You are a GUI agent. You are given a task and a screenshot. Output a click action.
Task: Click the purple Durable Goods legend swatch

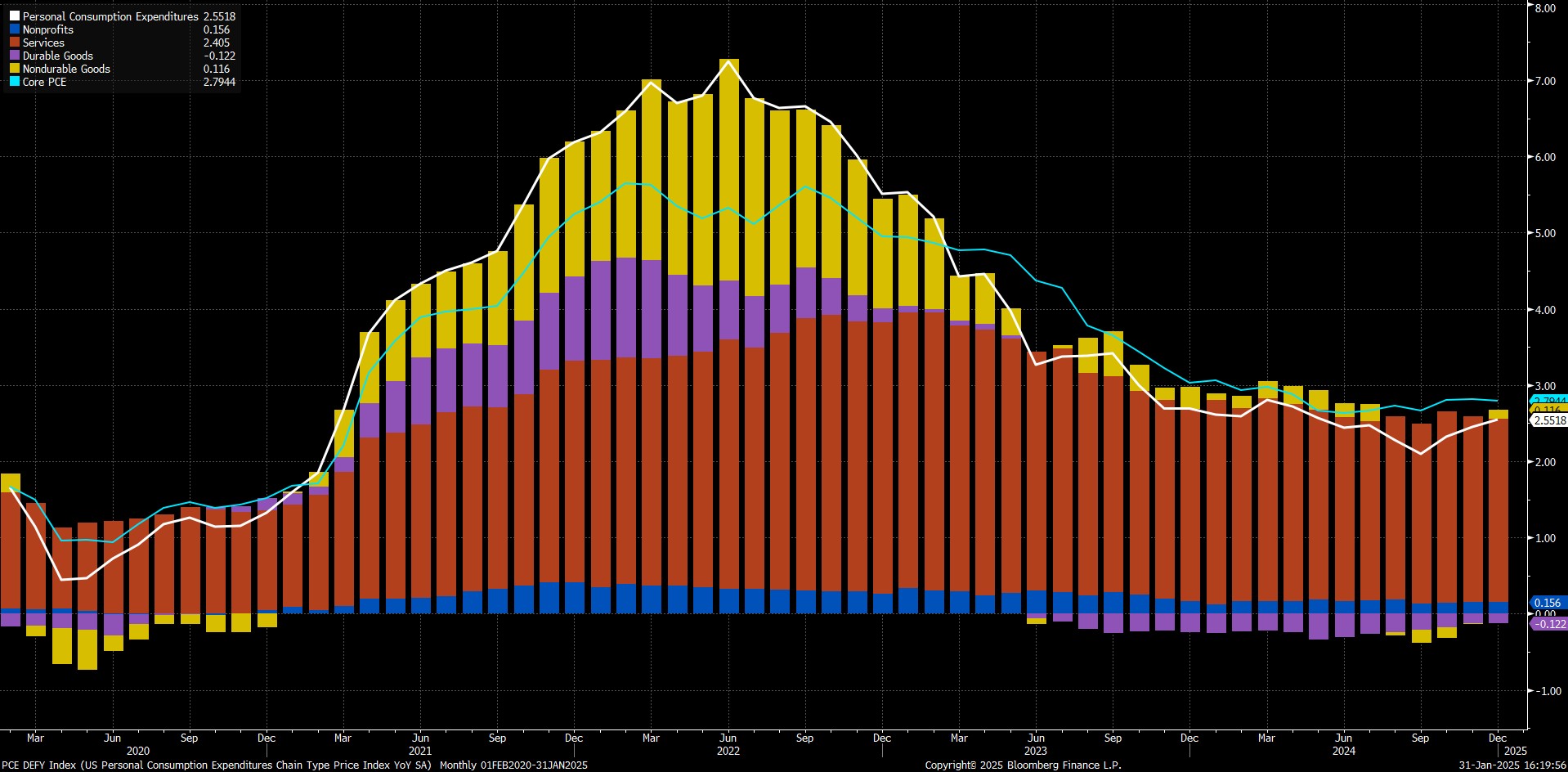click(x=14, y=56)
